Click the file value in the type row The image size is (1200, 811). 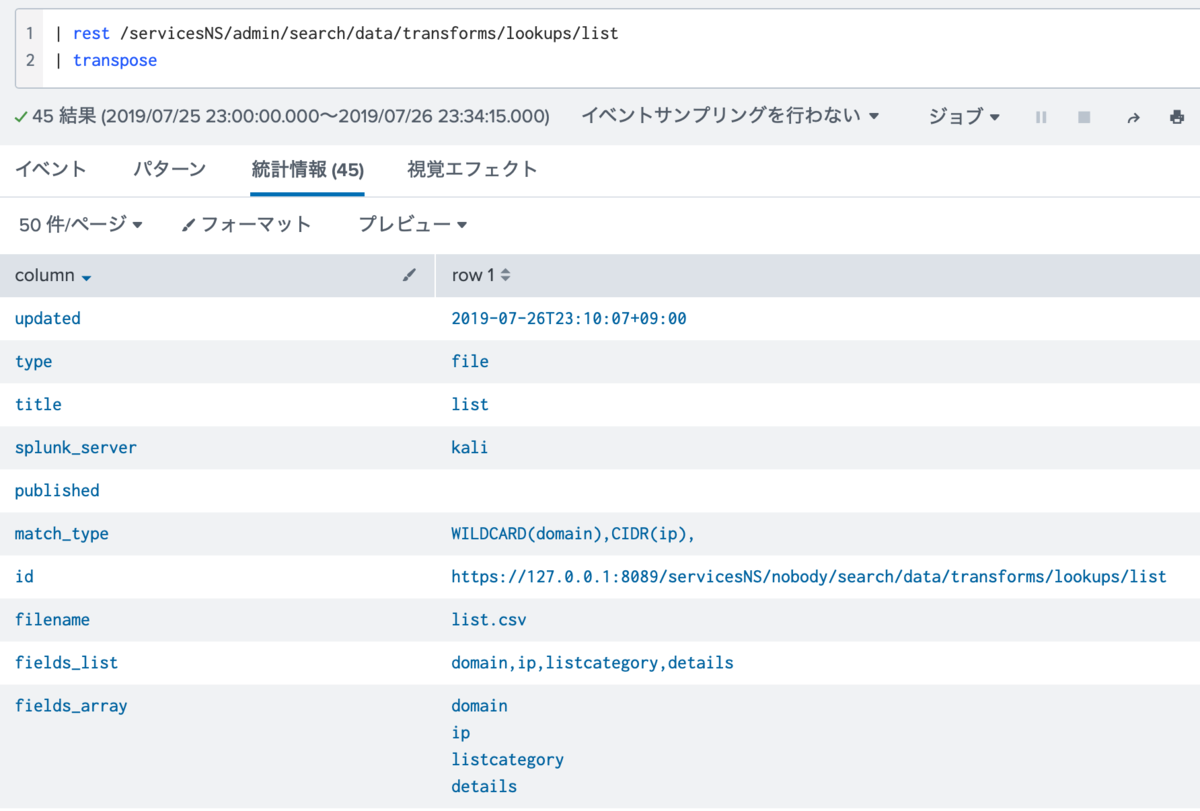[470, 361]
